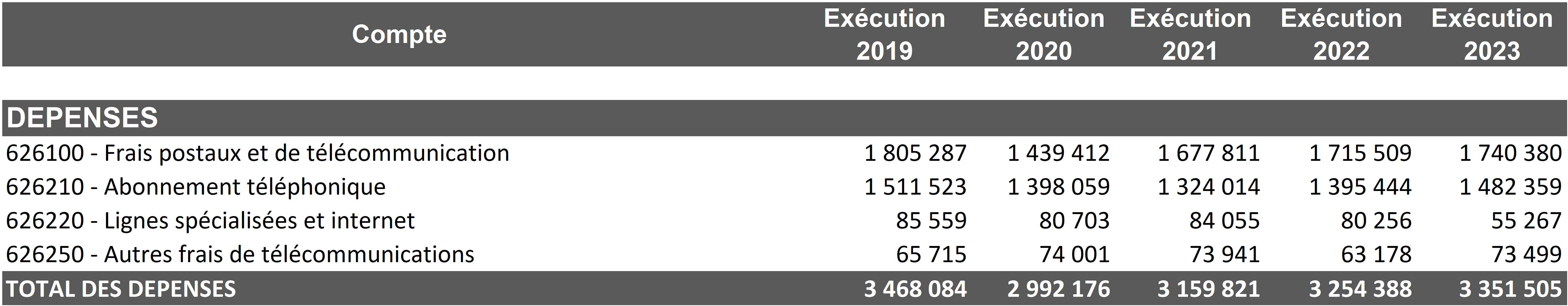Click the 626220 Lignes spécialisées et internet label
Image resolution: width=1568 pixels, height=306 pixels.
210,221
